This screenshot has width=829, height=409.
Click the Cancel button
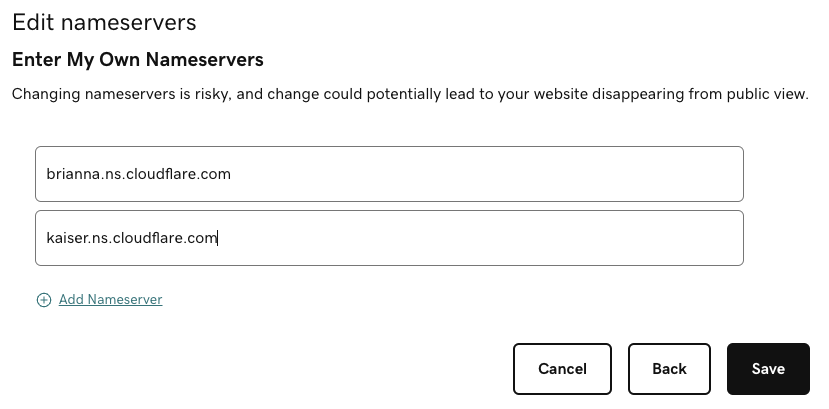pyautogui.click(x=562, y=369)
